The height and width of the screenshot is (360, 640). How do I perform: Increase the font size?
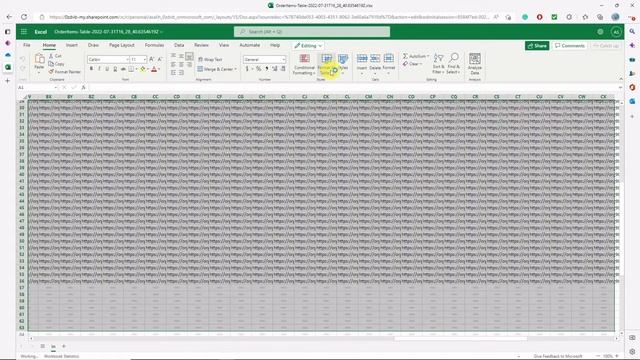[x=151, y=60]
